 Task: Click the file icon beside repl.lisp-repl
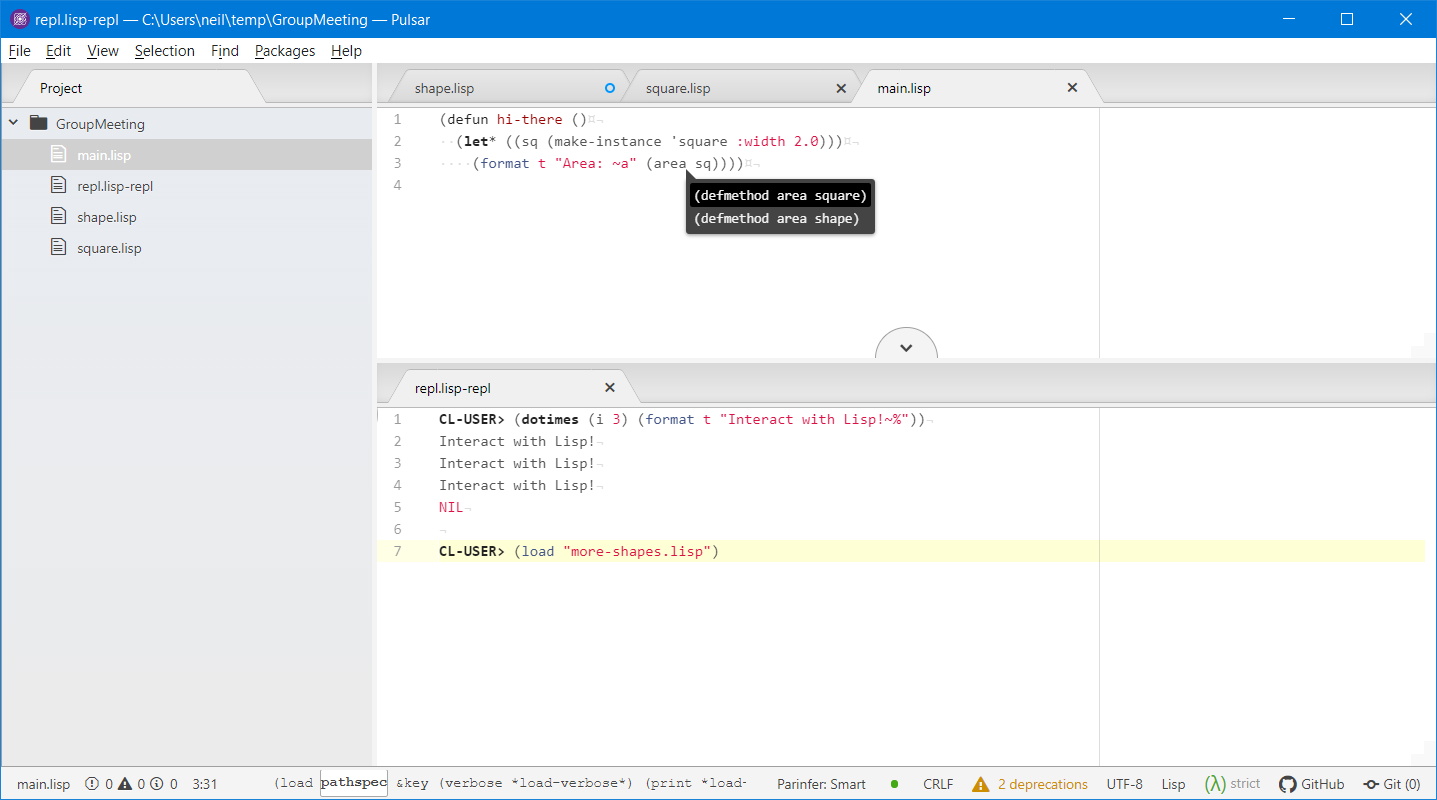pos(58,186)
